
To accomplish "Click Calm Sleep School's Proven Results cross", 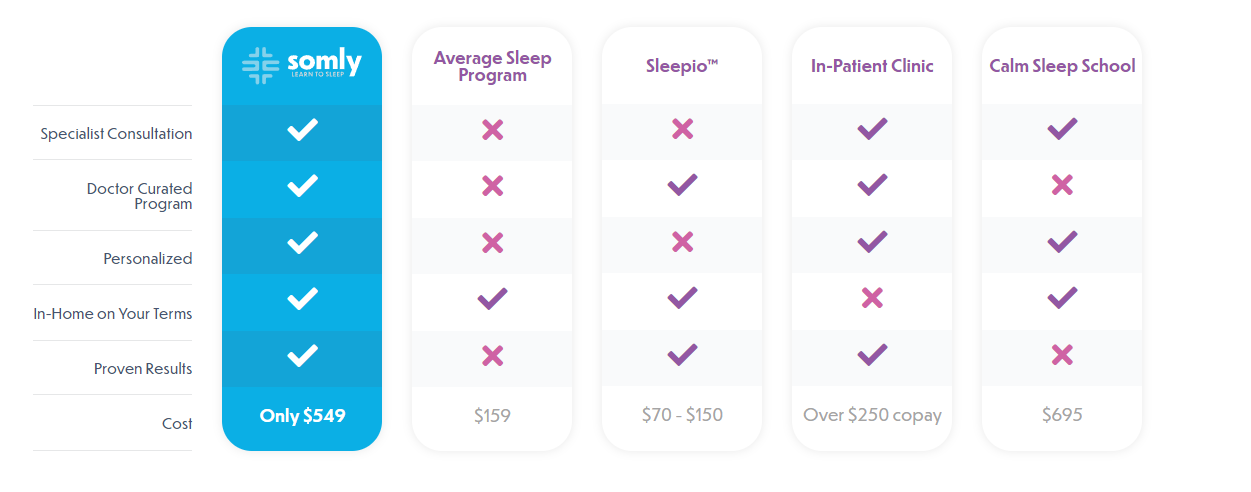I will click(1062, 355).
